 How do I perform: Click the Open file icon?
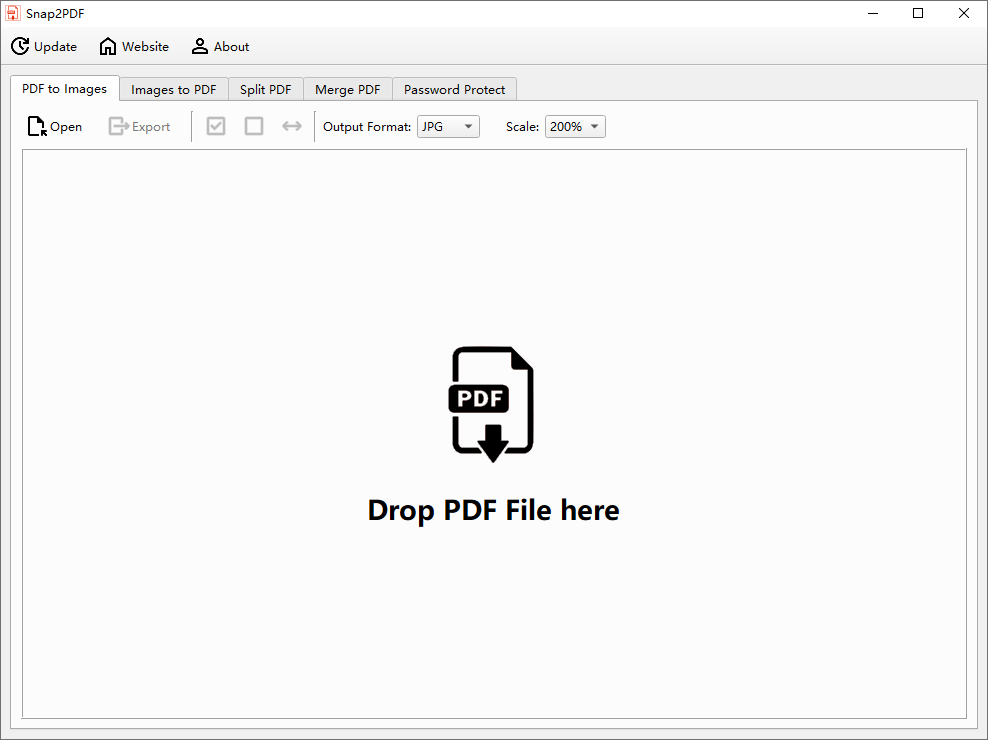pos(37,127)
